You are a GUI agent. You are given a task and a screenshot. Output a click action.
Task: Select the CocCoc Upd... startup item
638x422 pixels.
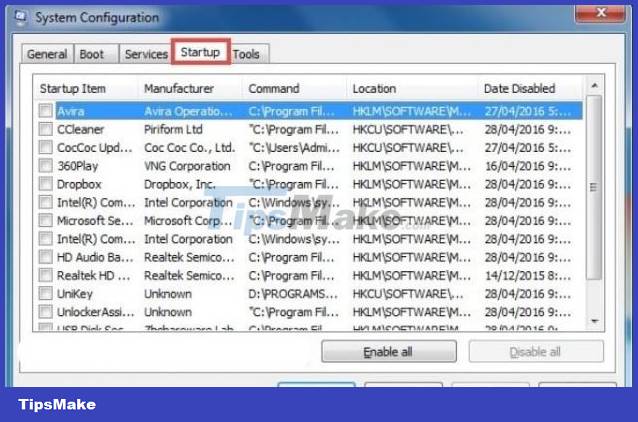tap(95, 148)
